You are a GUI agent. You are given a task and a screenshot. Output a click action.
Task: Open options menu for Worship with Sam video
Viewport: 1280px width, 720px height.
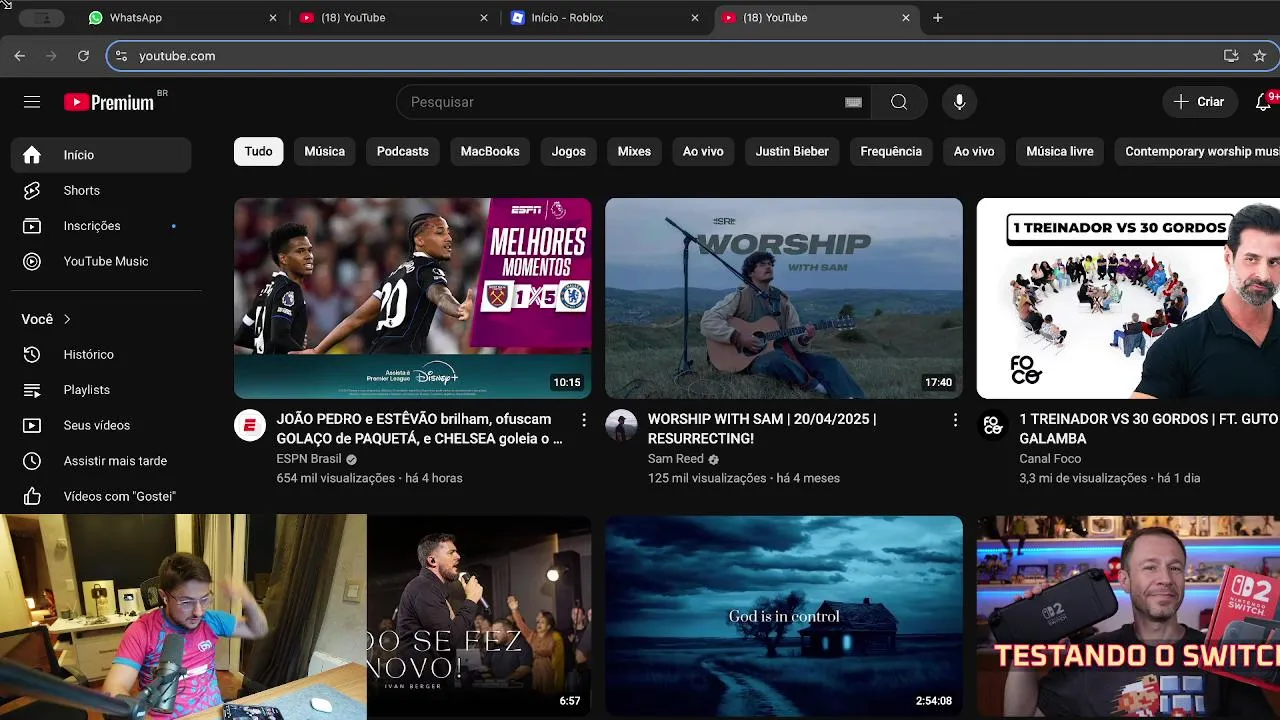coord(955,420)
